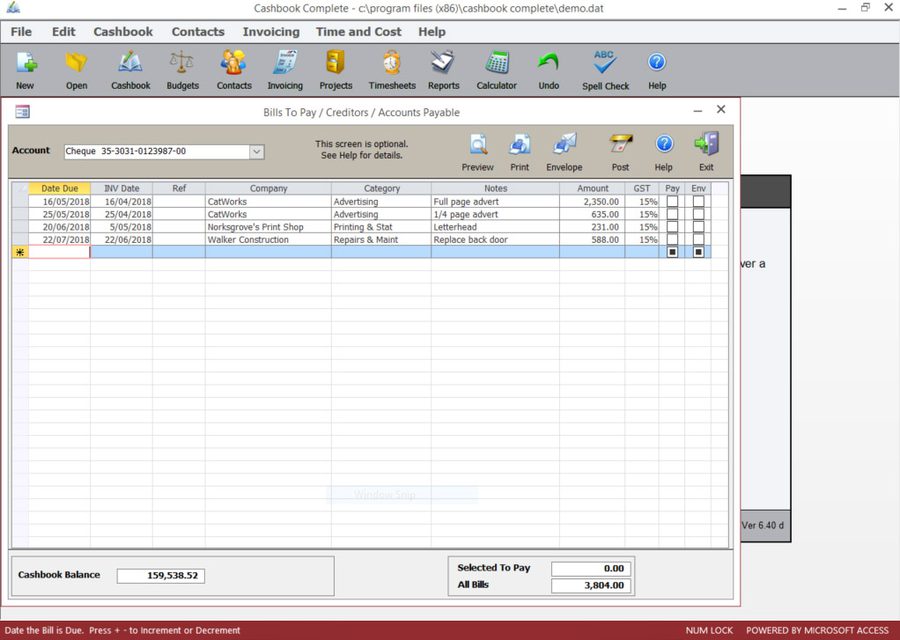This screenshot has height=640, width=900.
Task: Tick Pay checkbox for Full page advert
Action: click(x=672, y=201)
